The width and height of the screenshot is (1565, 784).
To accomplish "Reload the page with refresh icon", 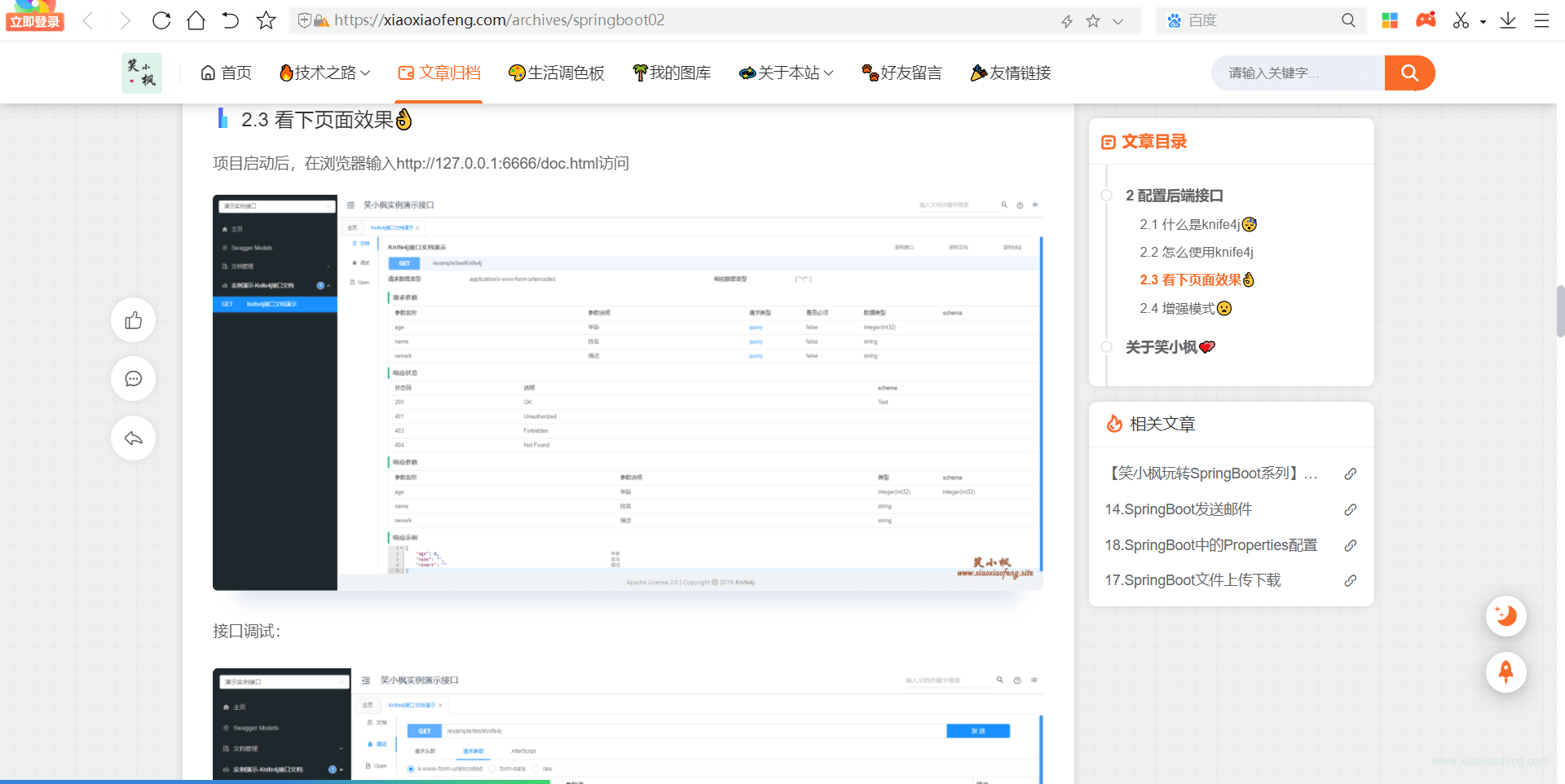I will pyautogui.click(x=161, y=20).
